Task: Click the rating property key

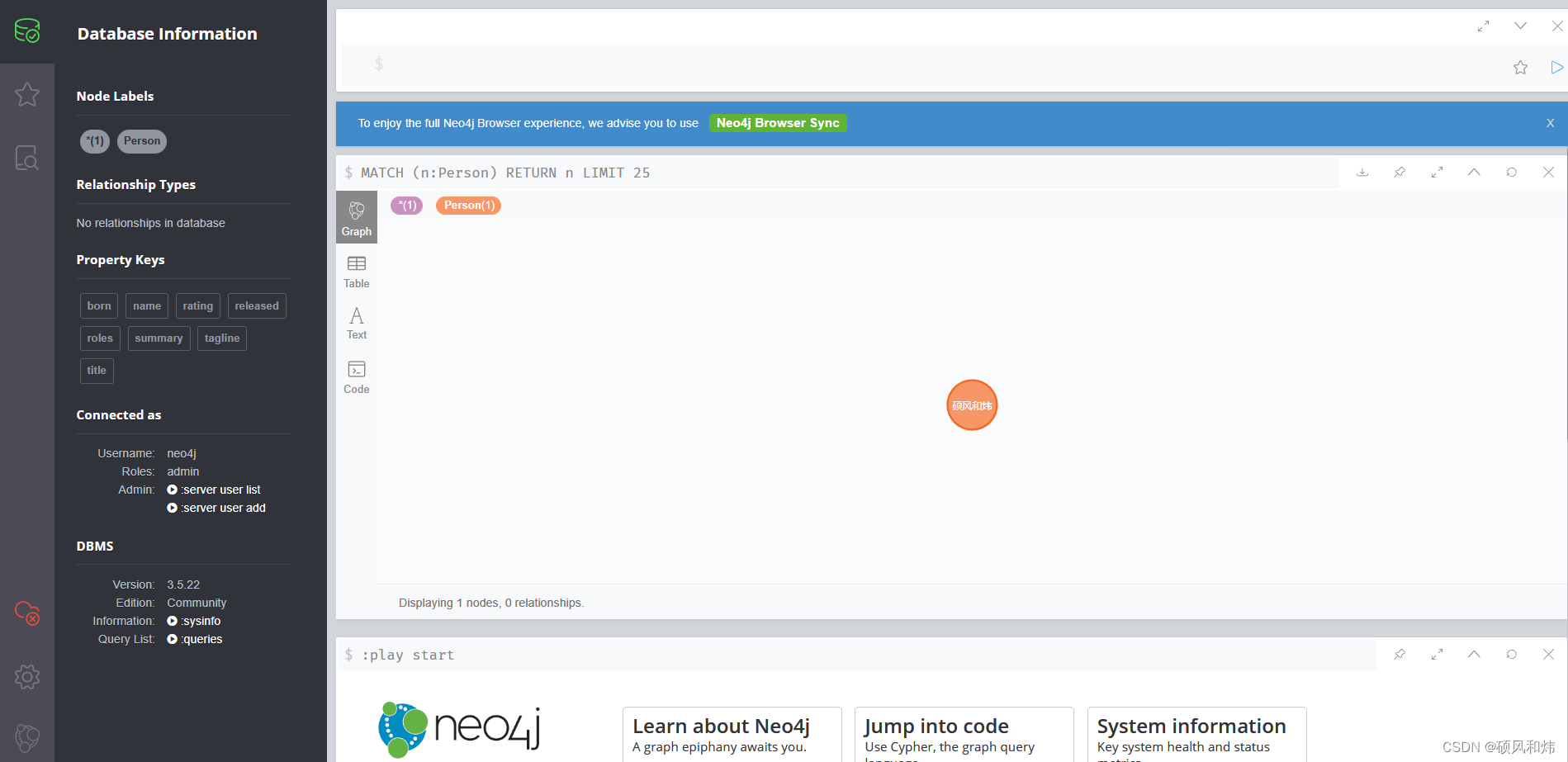Action: (x=198, y=306)
